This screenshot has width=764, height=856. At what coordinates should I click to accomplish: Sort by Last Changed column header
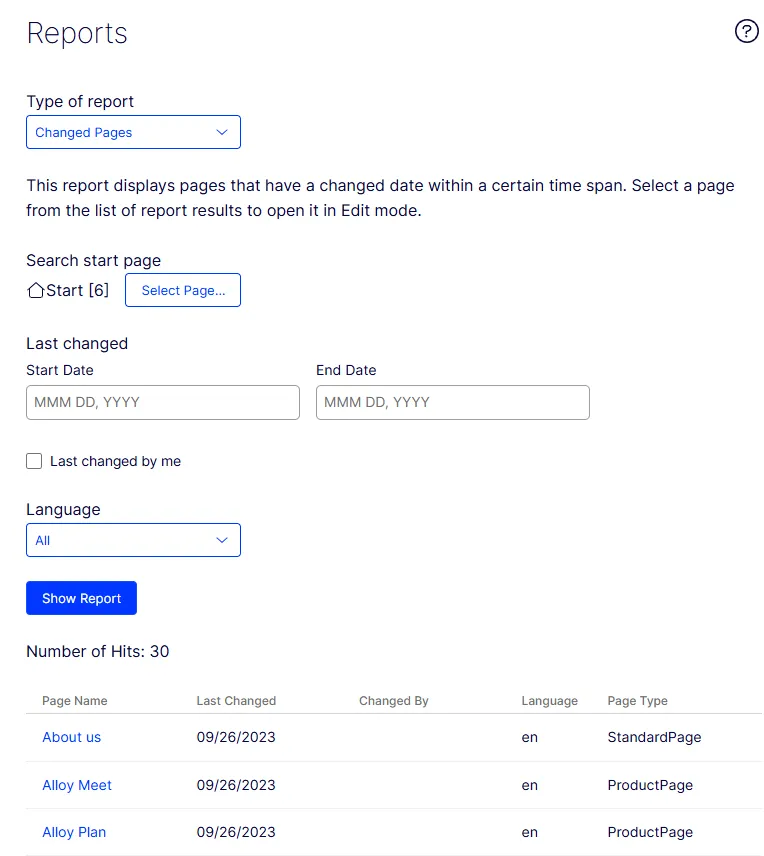[x=236, y=700]
